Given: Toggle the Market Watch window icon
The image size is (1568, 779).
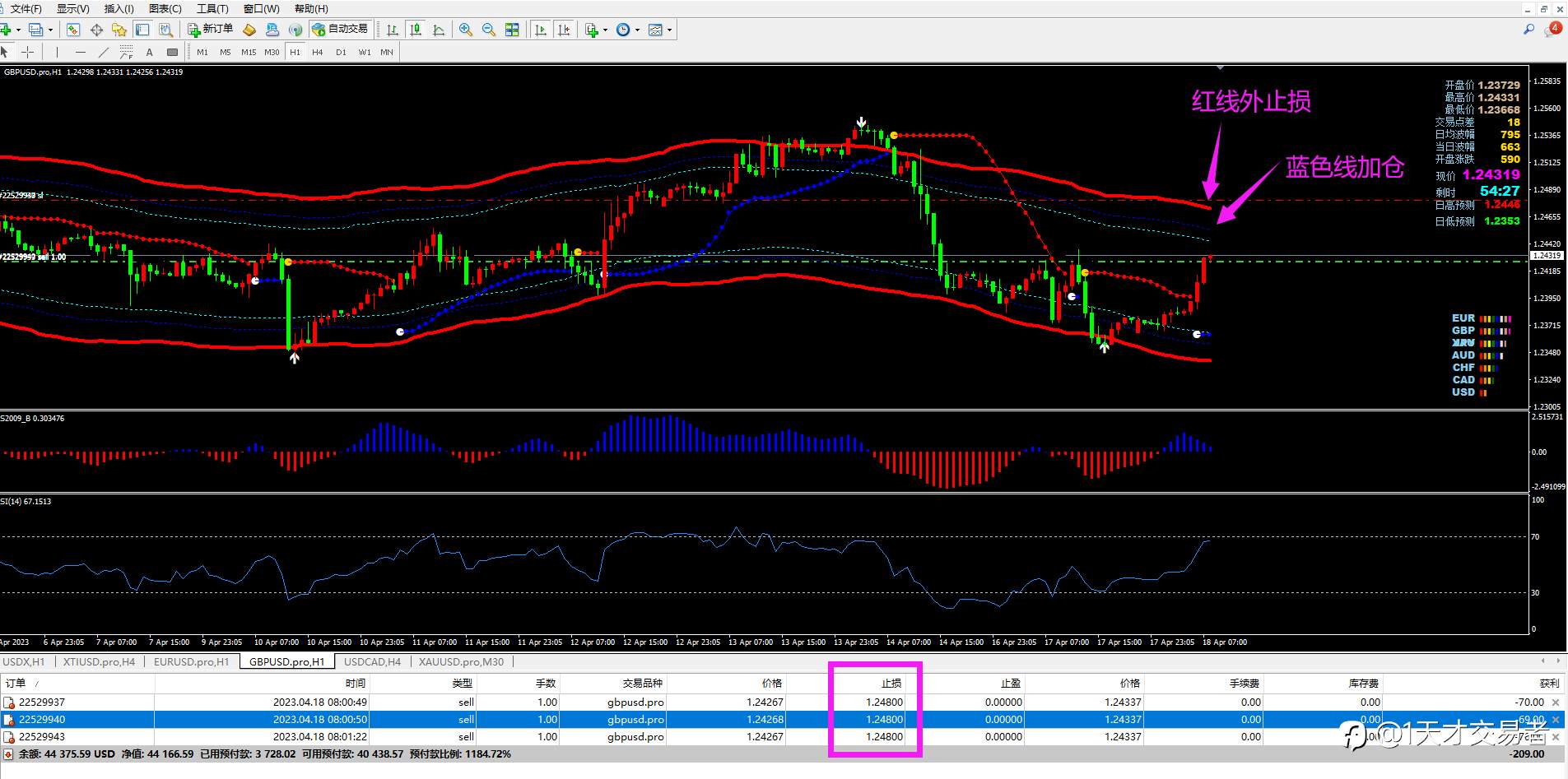Looking at the screenshot, I should pos(73,30).
